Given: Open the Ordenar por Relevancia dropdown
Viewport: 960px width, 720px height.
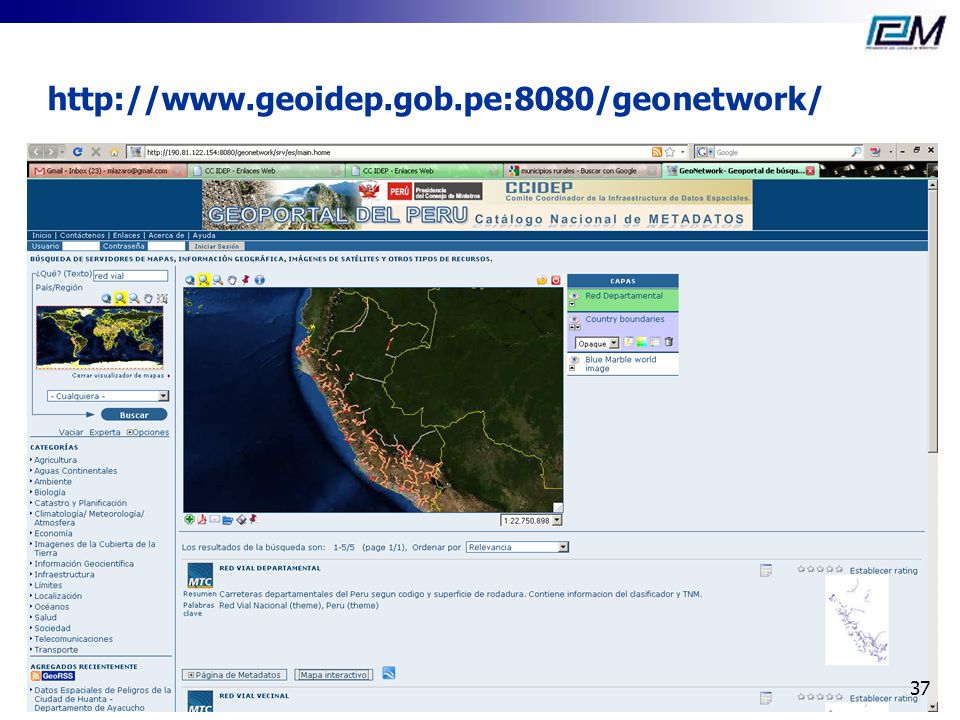Looking at the screenshot, I should click(517, 547).
